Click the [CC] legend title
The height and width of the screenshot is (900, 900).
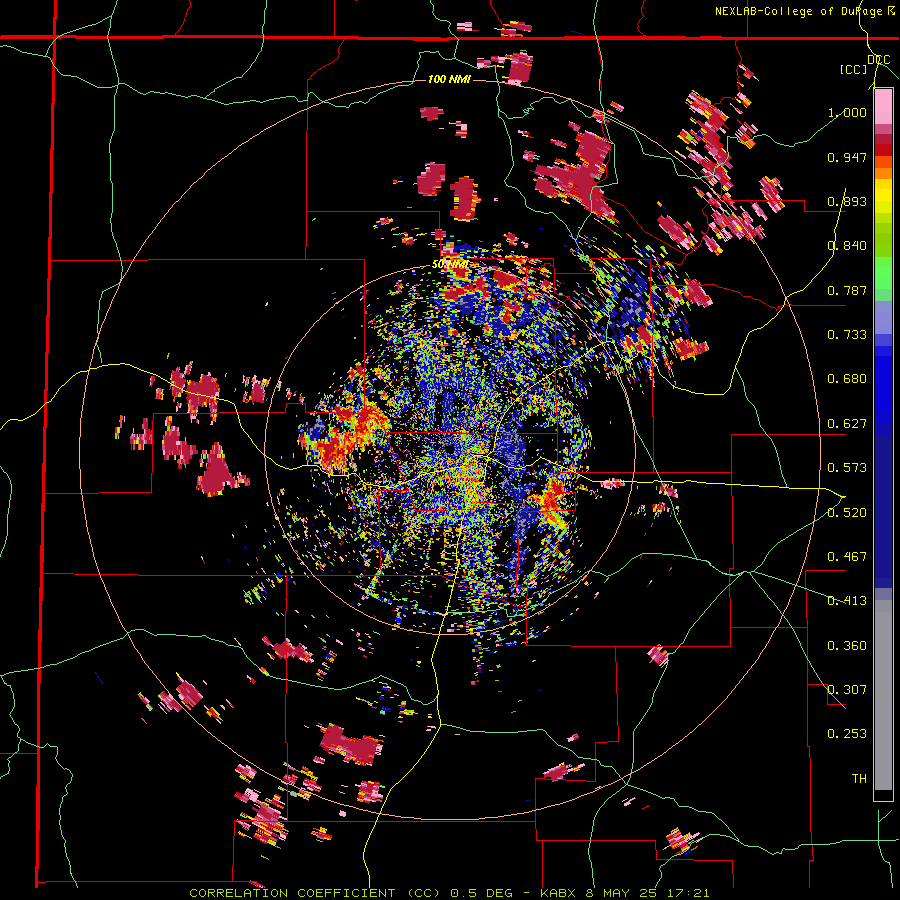point(854,69)
